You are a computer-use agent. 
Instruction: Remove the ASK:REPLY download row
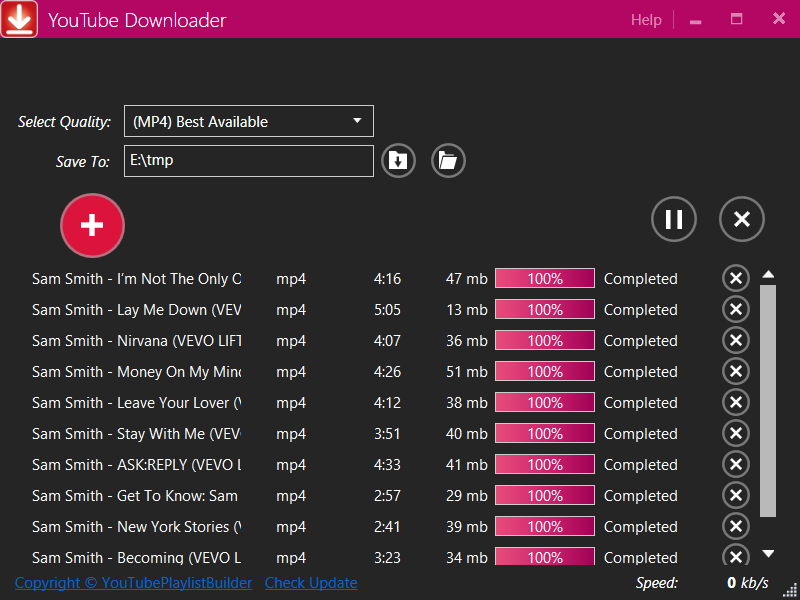(x=736, y=464)
